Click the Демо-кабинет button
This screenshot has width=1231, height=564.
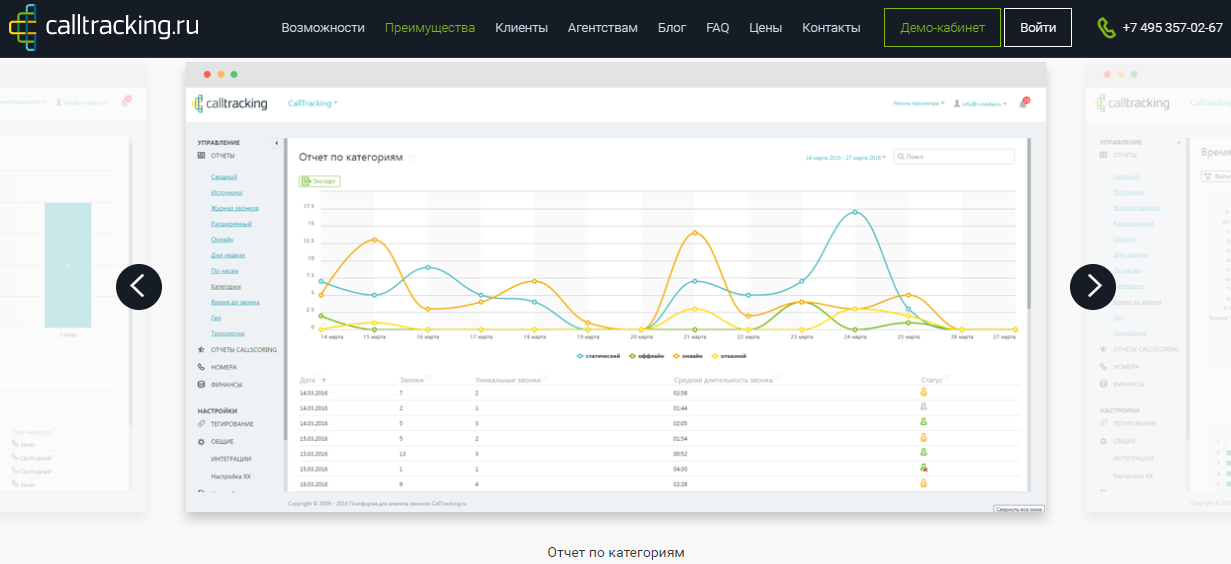pyautogui.click(x=941, y=28)
